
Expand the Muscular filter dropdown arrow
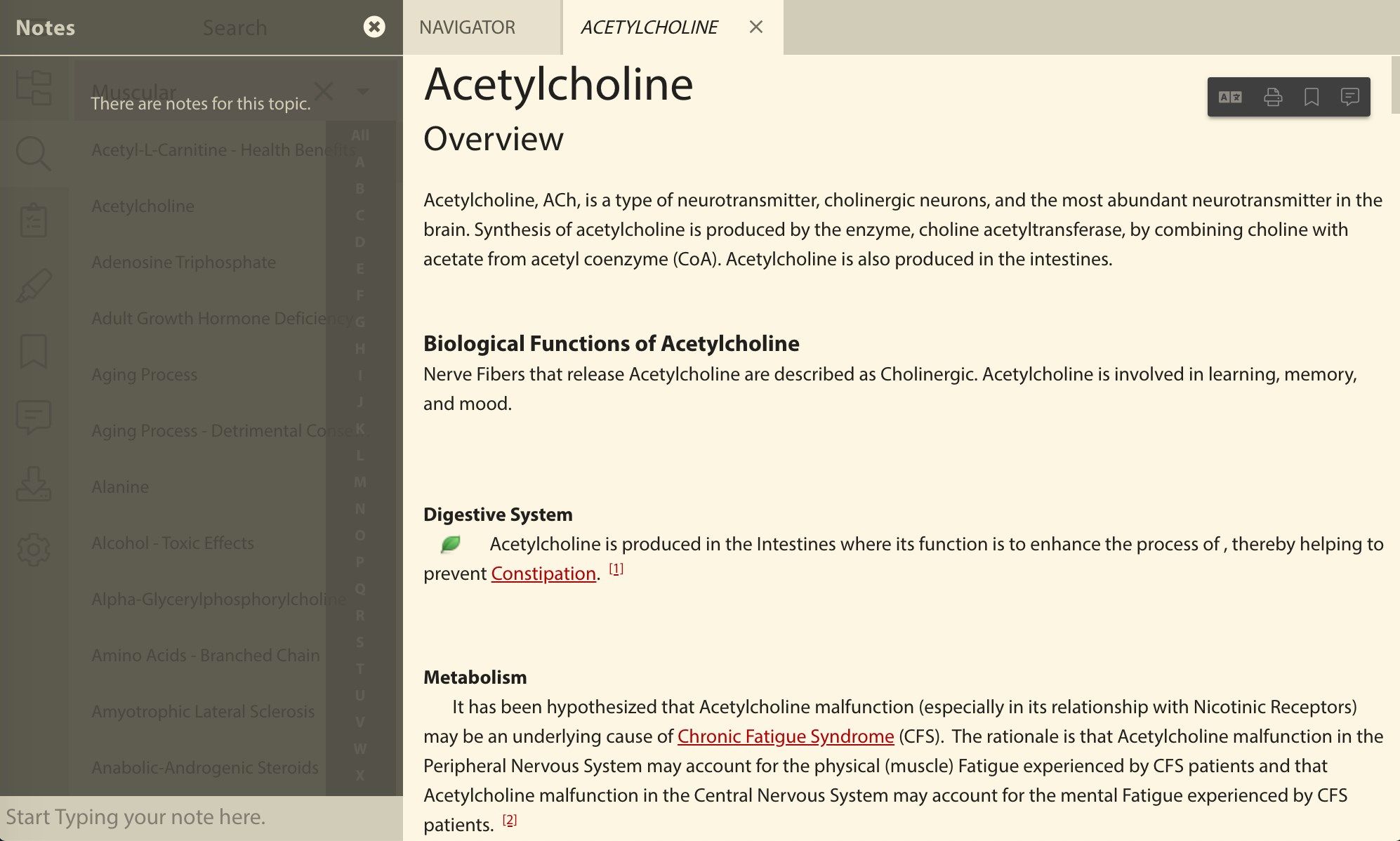point(363,91)
